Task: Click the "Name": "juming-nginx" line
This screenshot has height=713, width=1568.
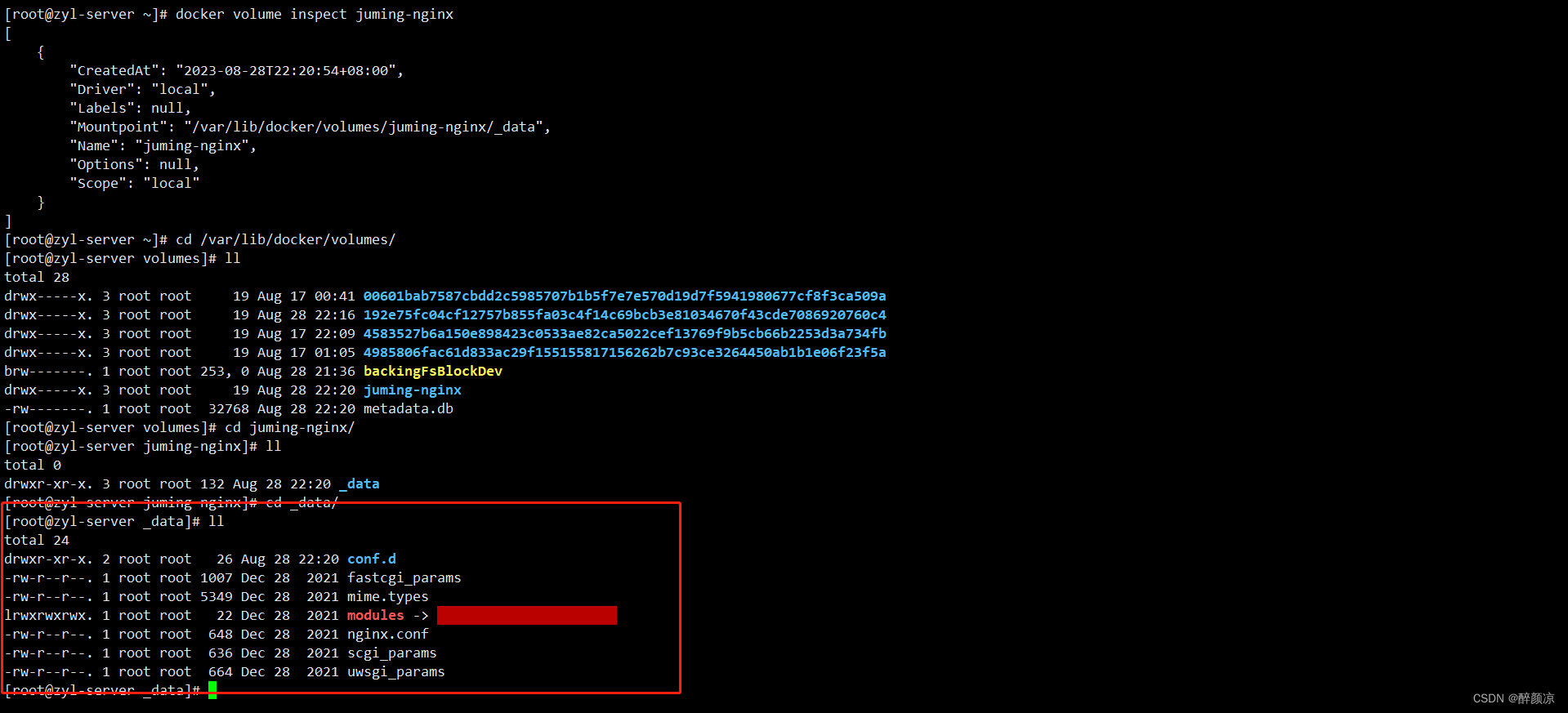Action: (x=163, y=145)
